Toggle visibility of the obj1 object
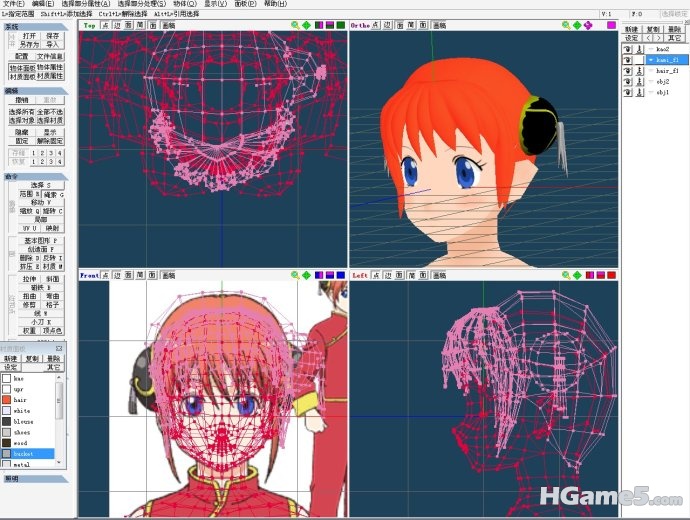 tap(628, 92)
